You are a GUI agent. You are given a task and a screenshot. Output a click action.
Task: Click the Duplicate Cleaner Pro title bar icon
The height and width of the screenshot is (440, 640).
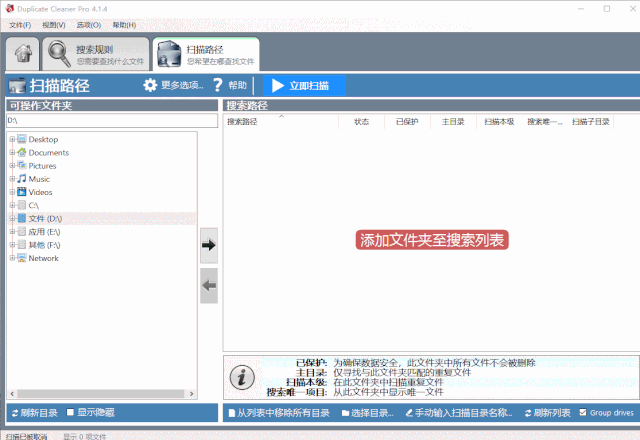pos(10,9)
